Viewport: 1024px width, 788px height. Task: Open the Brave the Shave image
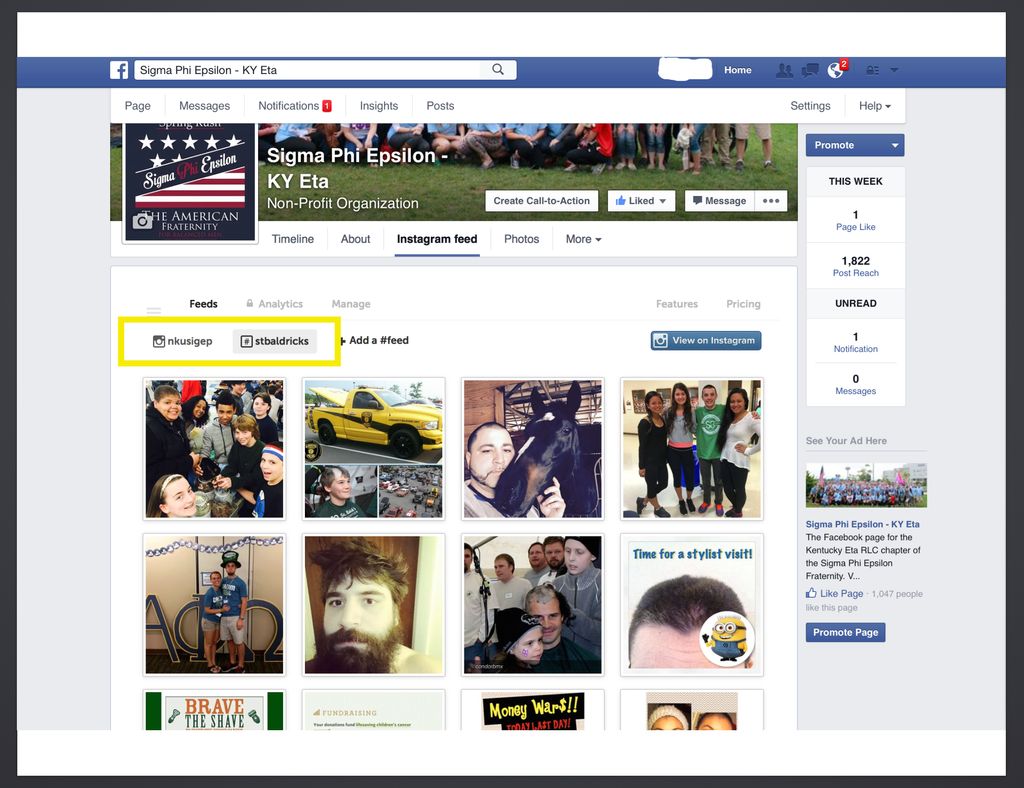[x=214, y=710]
